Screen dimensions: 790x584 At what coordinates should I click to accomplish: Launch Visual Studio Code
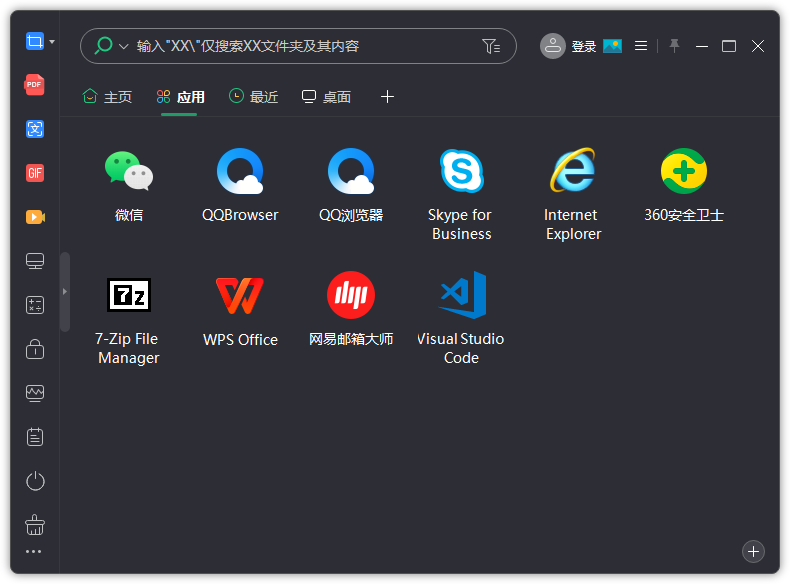[x=462, y=318]
